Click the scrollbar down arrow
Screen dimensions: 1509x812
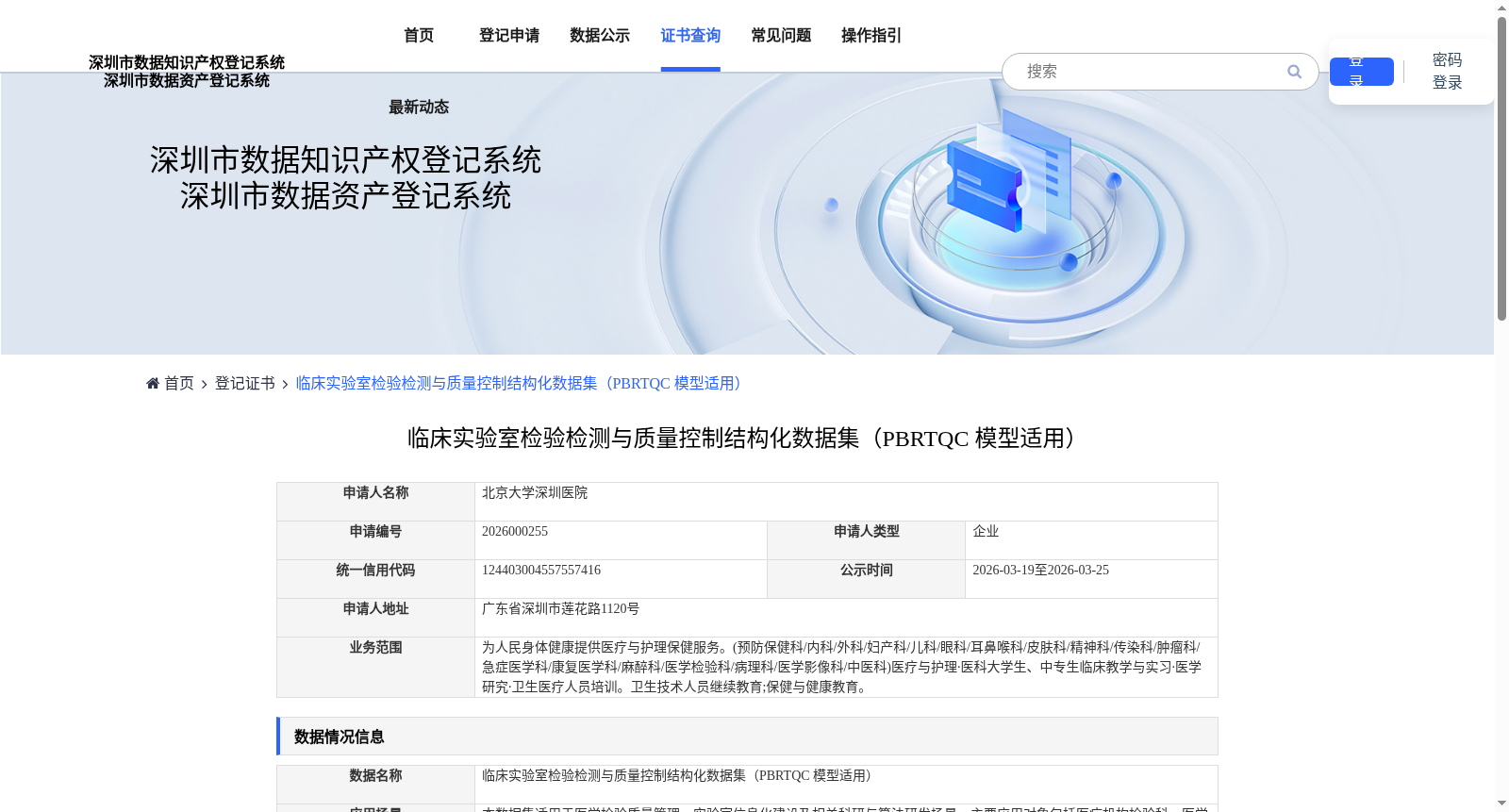(x=1501, y=804)
